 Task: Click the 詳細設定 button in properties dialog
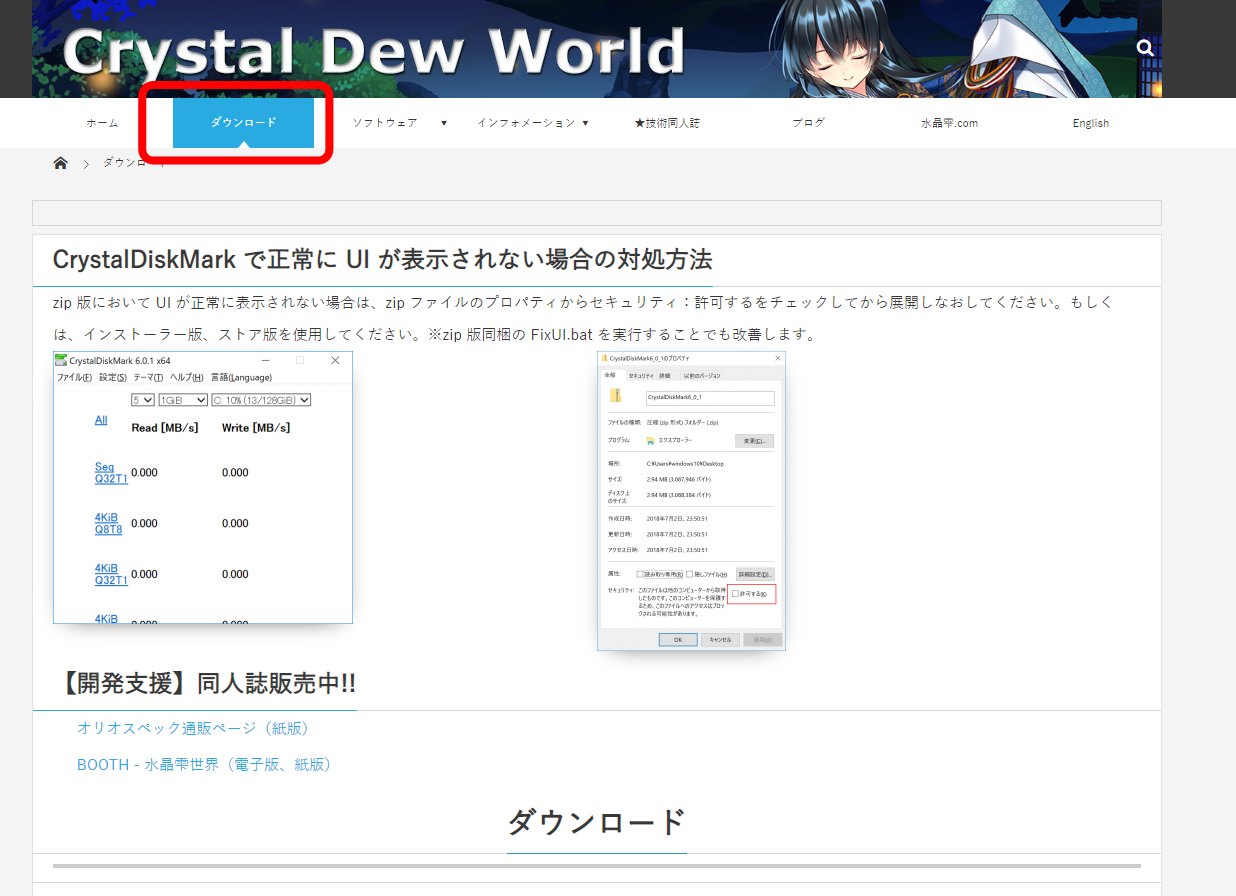755,574
